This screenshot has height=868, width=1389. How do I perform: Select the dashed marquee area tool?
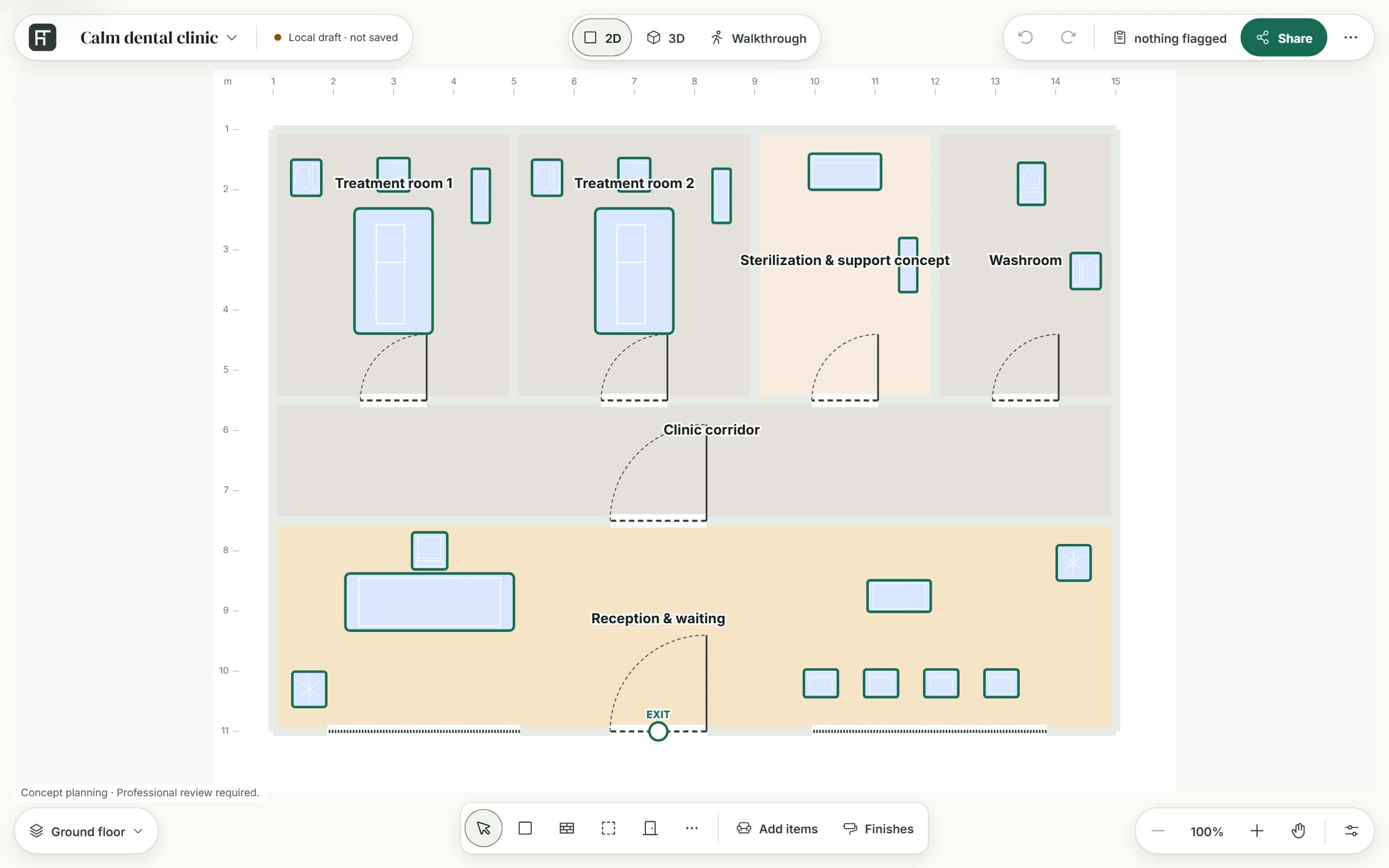[x=609, y=828]
